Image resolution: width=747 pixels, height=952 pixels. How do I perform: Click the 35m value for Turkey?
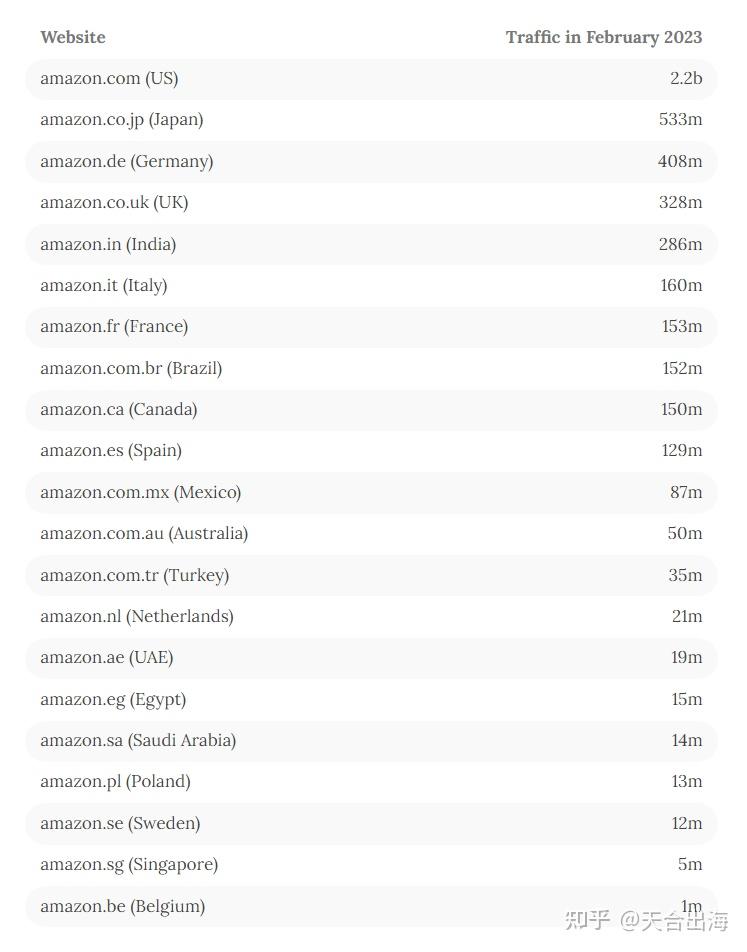685,575
